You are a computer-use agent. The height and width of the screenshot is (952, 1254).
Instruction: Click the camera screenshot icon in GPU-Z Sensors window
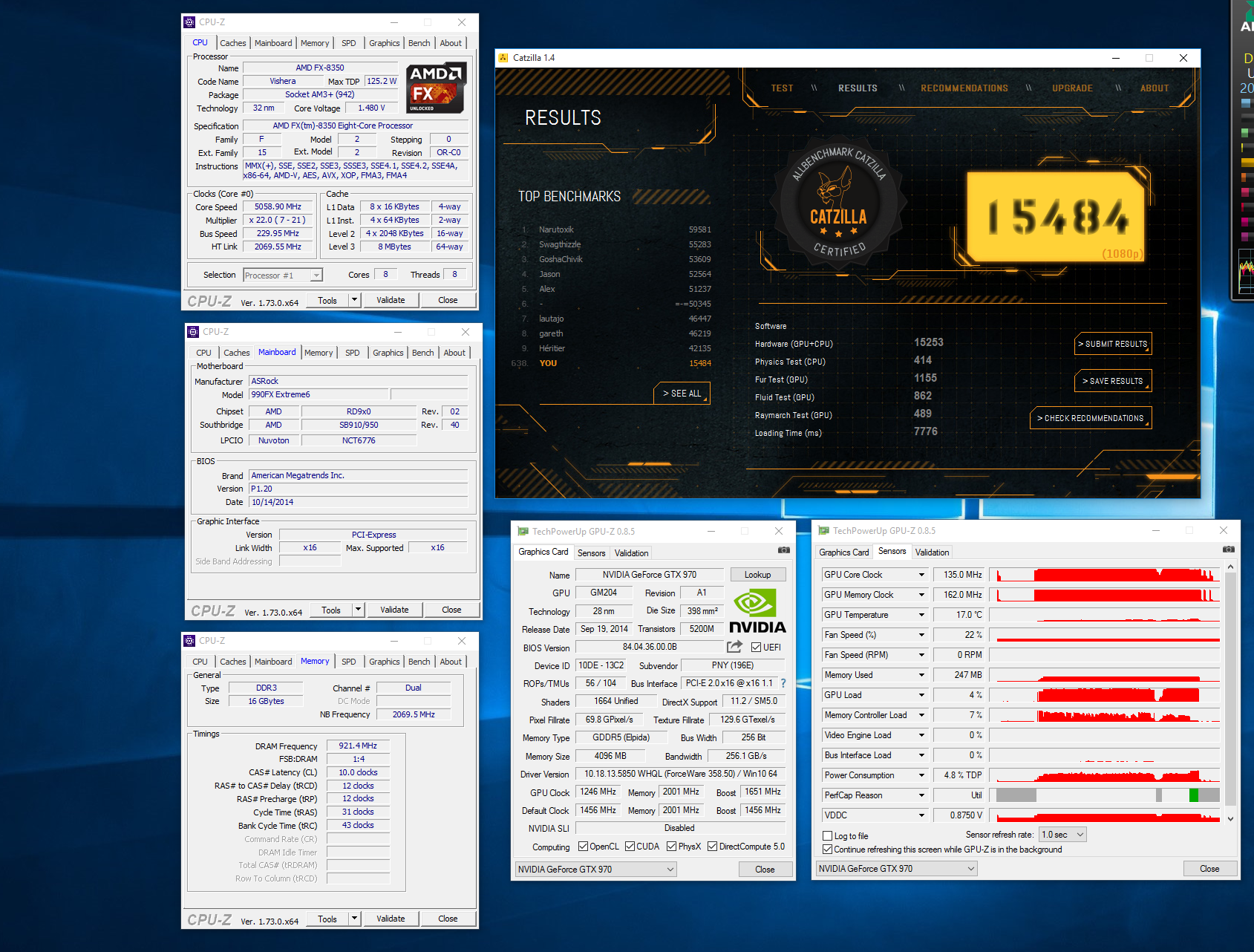click(1228, 550)
